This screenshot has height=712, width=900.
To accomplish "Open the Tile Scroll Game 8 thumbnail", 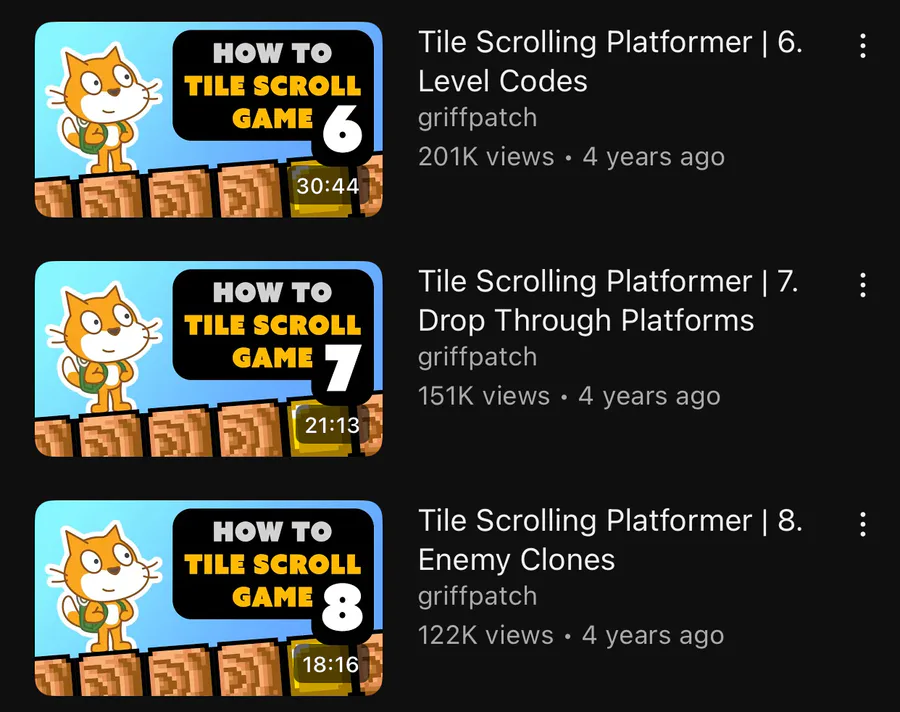I will point(208,598).
